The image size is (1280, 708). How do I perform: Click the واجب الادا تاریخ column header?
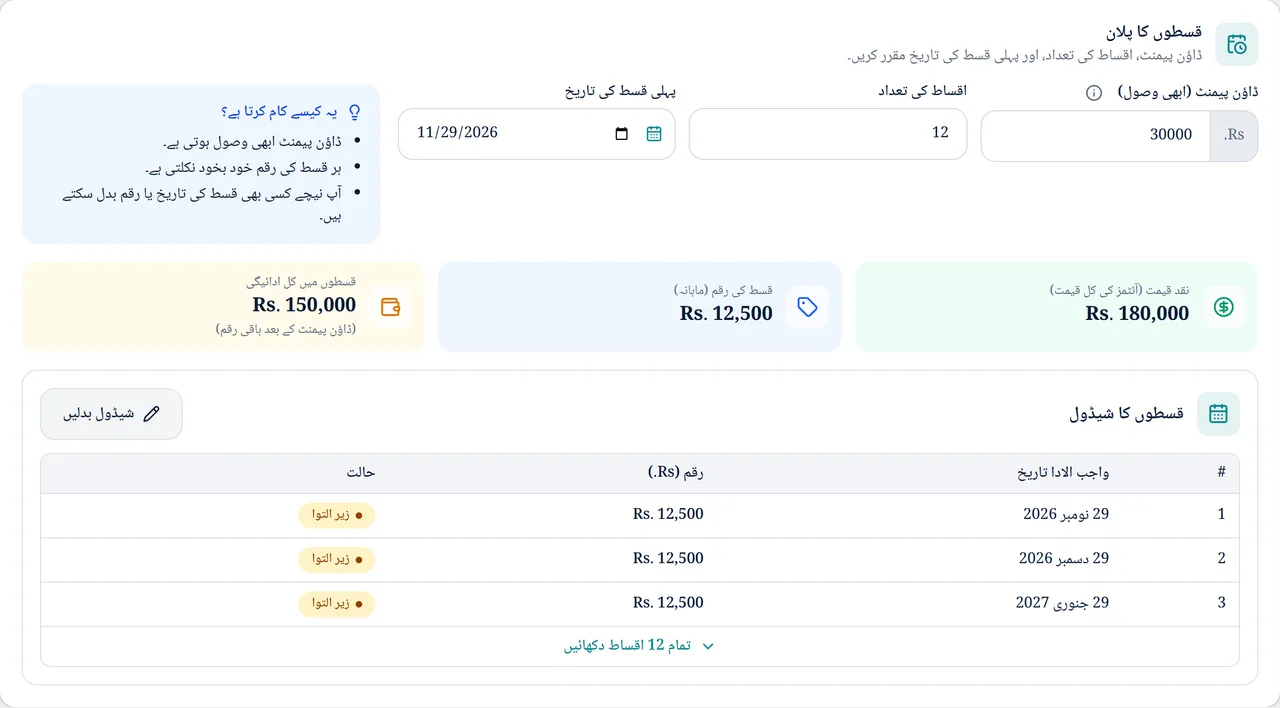[x=1063, y=472]
